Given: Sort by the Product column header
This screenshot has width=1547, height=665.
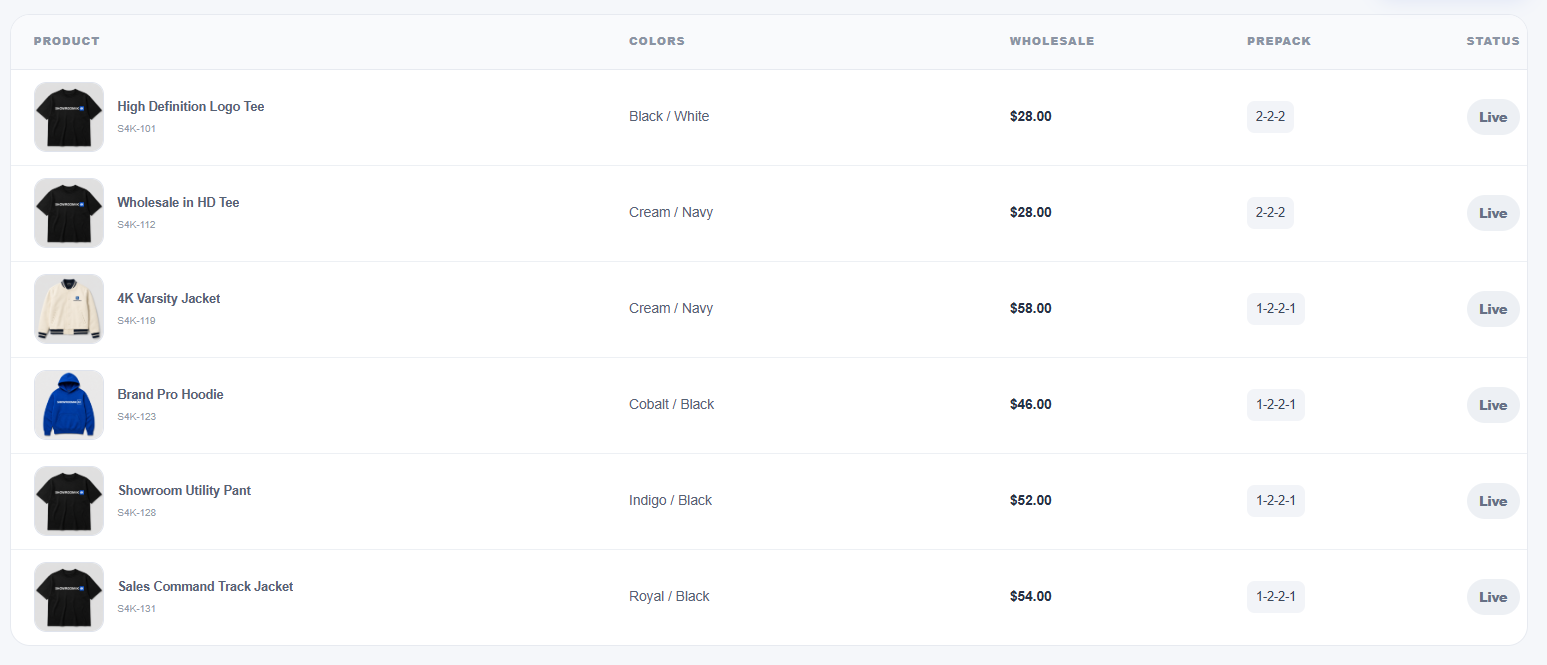Looking at the screenshot, I should [x=67, y=41].
